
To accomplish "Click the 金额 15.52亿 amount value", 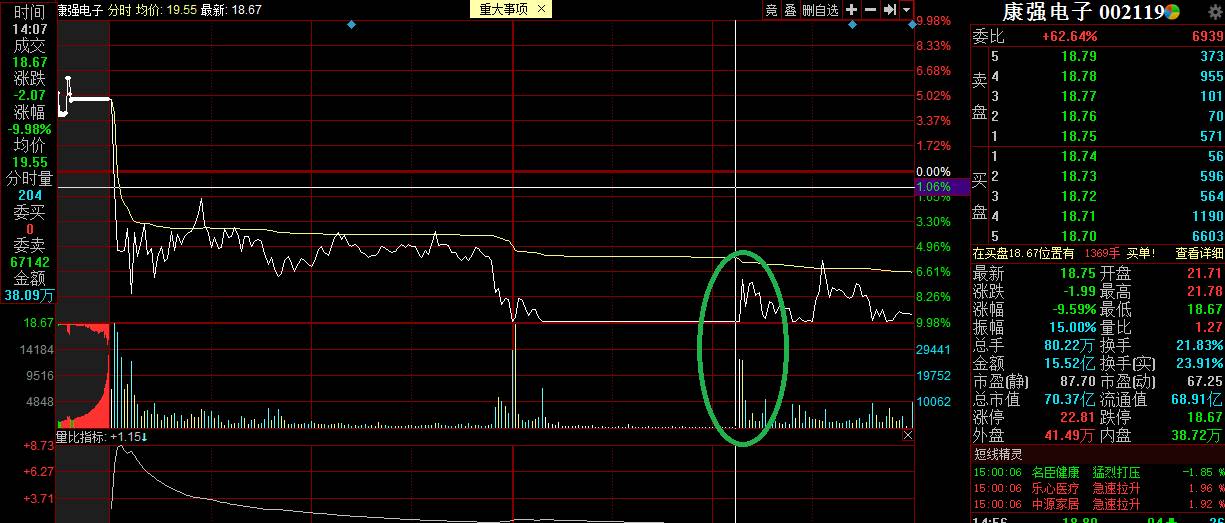I will coord(1068,363).
